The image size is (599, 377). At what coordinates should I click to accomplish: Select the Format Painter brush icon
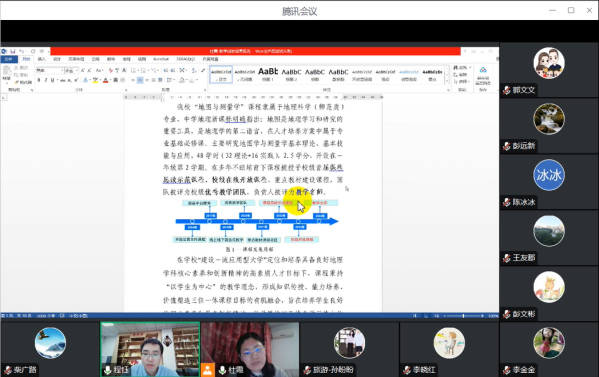(16, 82)
